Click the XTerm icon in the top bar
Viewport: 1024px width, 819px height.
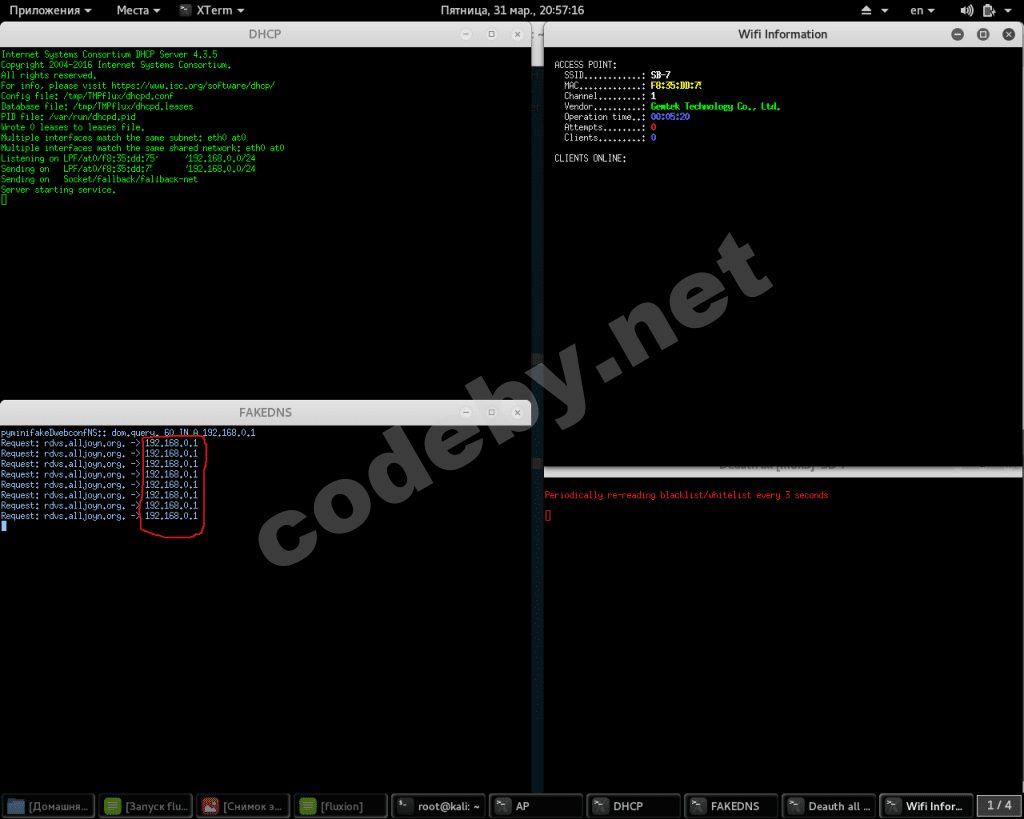coord(185,10)
